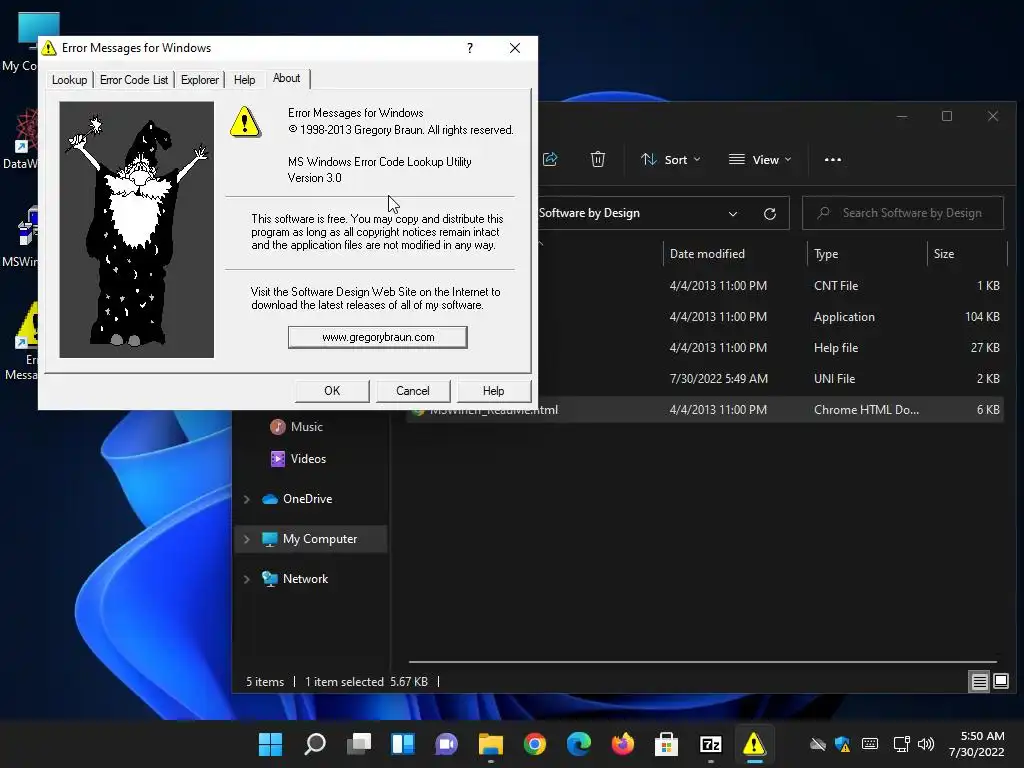
Task: Open the Error Code List tab
Action: click(134, 80)
